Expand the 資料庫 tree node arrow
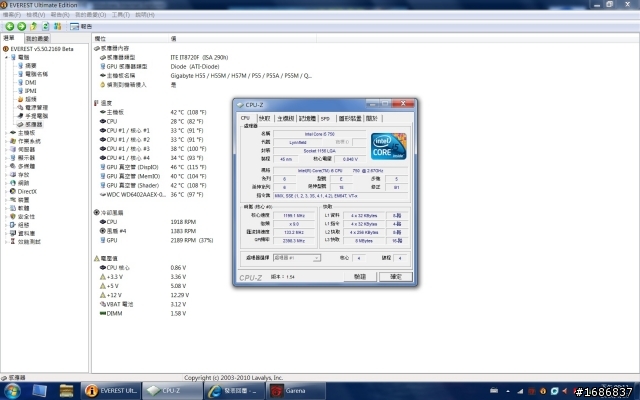640x400 pixels. (x=7, y=233)
